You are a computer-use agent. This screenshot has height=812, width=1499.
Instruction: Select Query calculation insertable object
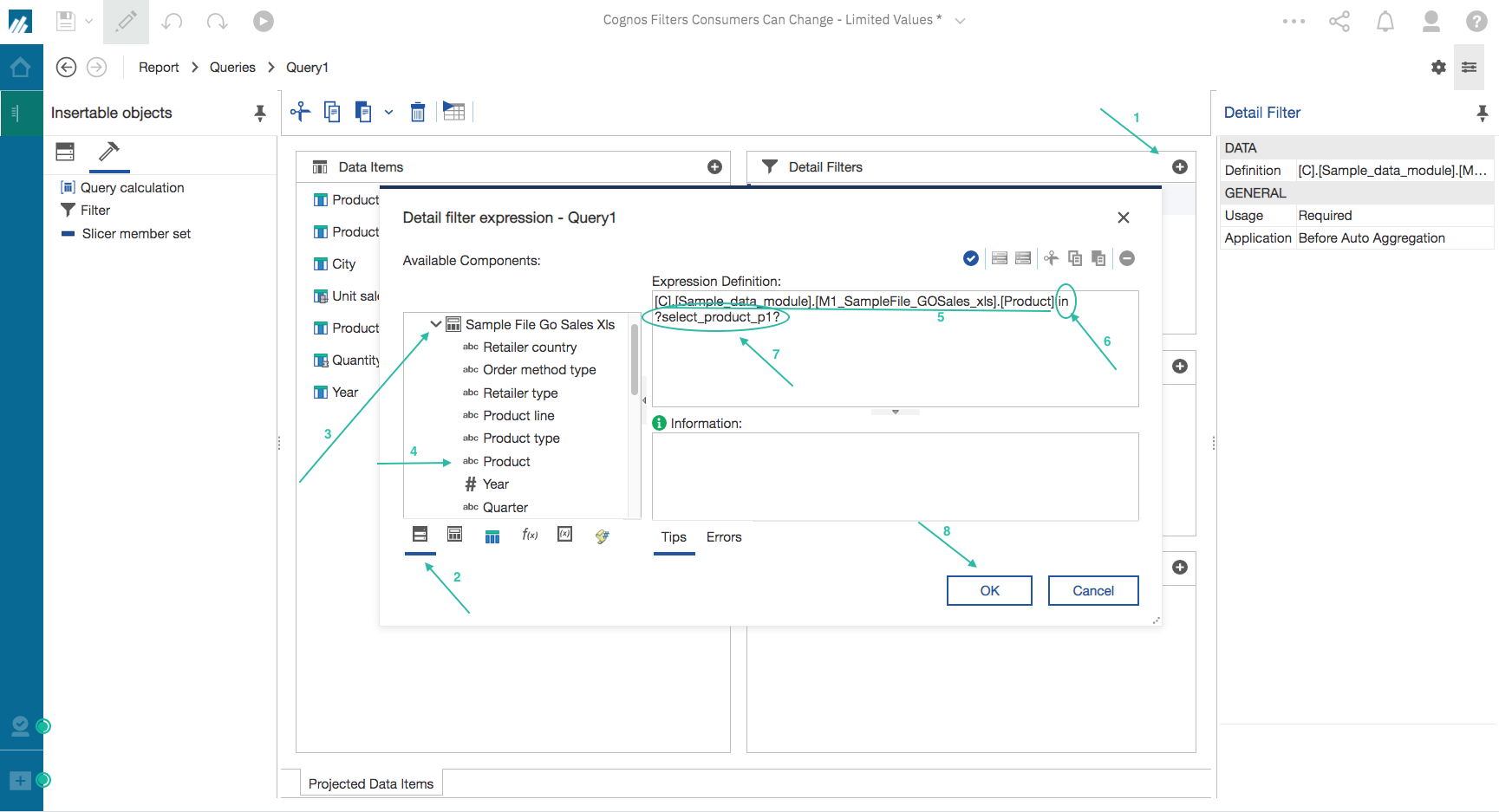coord(122,187)
